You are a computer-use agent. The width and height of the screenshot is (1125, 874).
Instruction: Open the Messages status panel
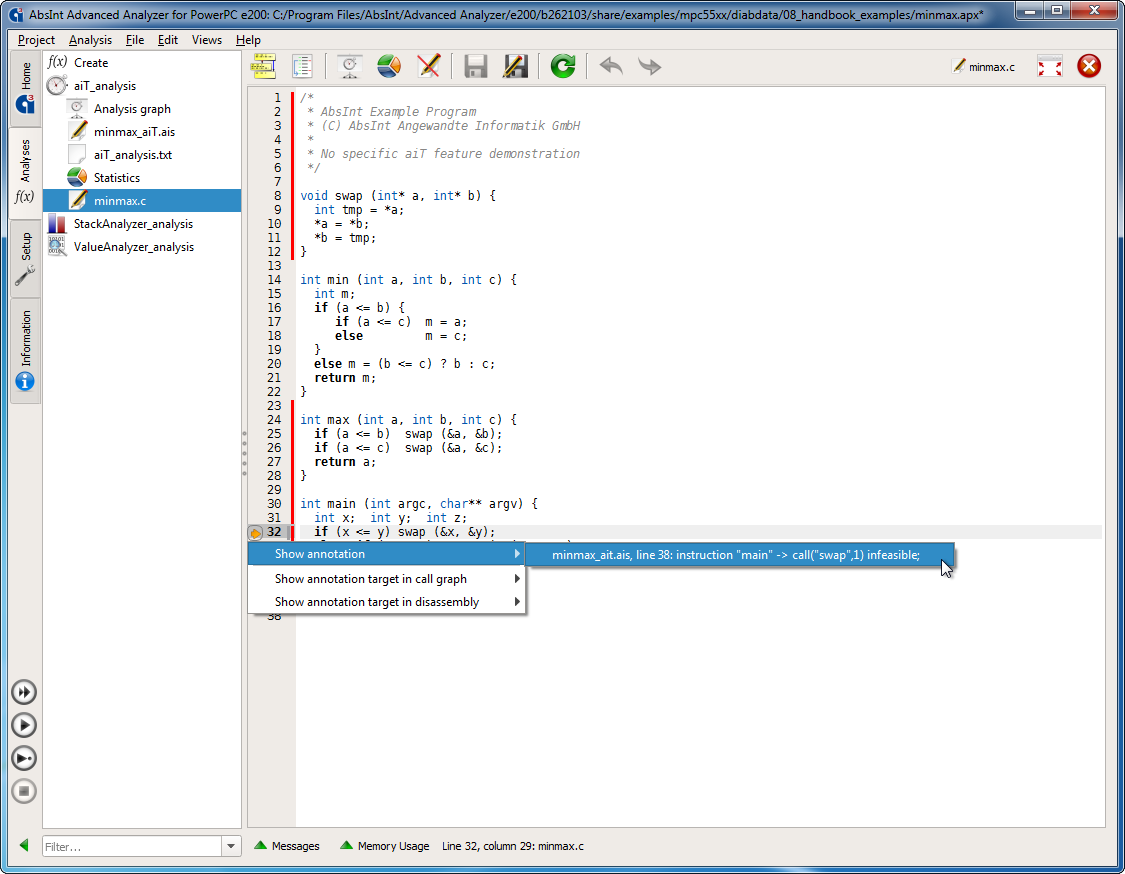tap(287, 846)
